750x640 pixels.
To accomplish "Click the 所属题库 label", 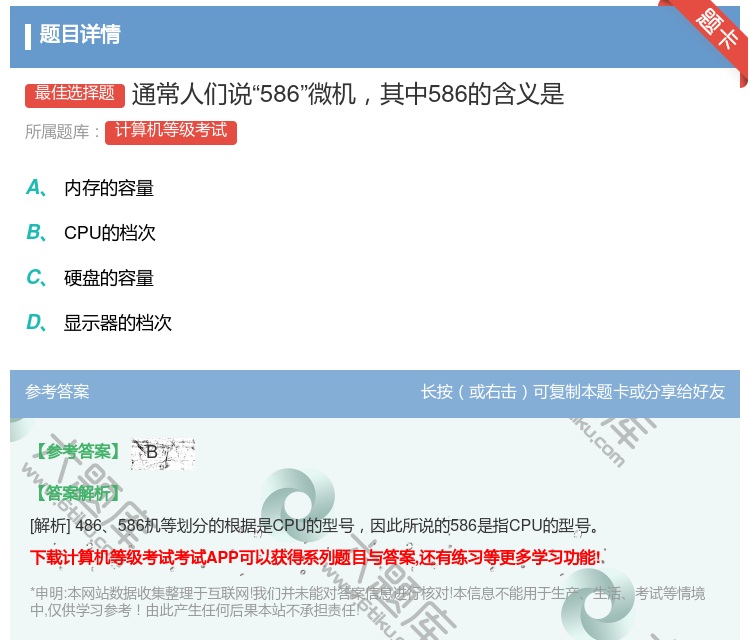I will click(62, 132).
